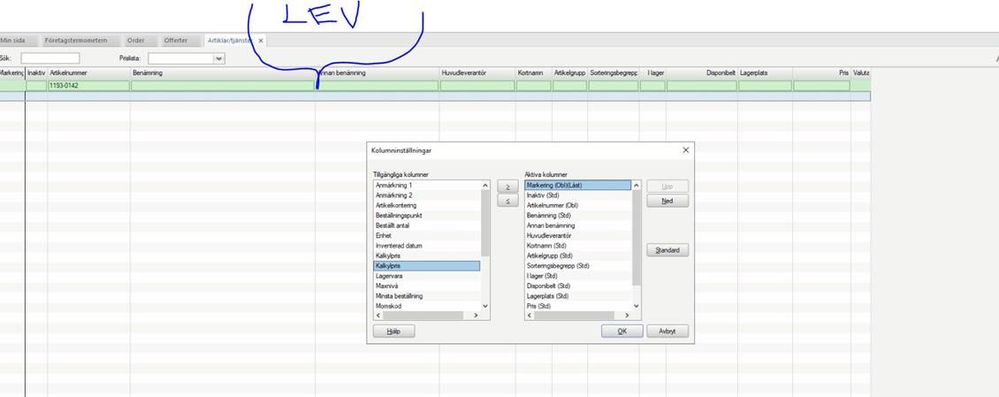This screenshot has width=999, height=397.
Task: Remove active column with the < button
Action: coord(507,201)
